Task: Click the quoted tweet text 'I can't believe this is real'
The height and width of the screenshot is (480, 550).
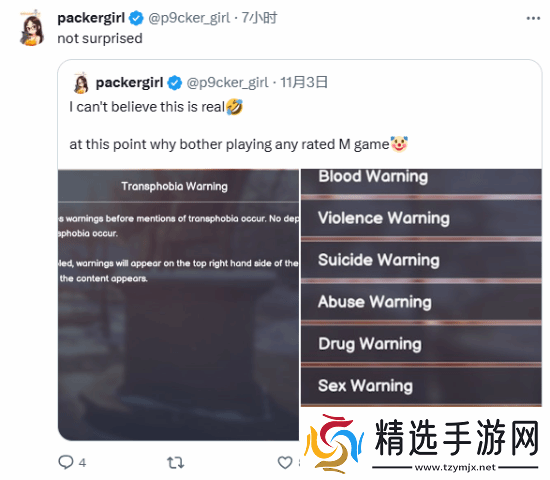Action: [147, 107]
